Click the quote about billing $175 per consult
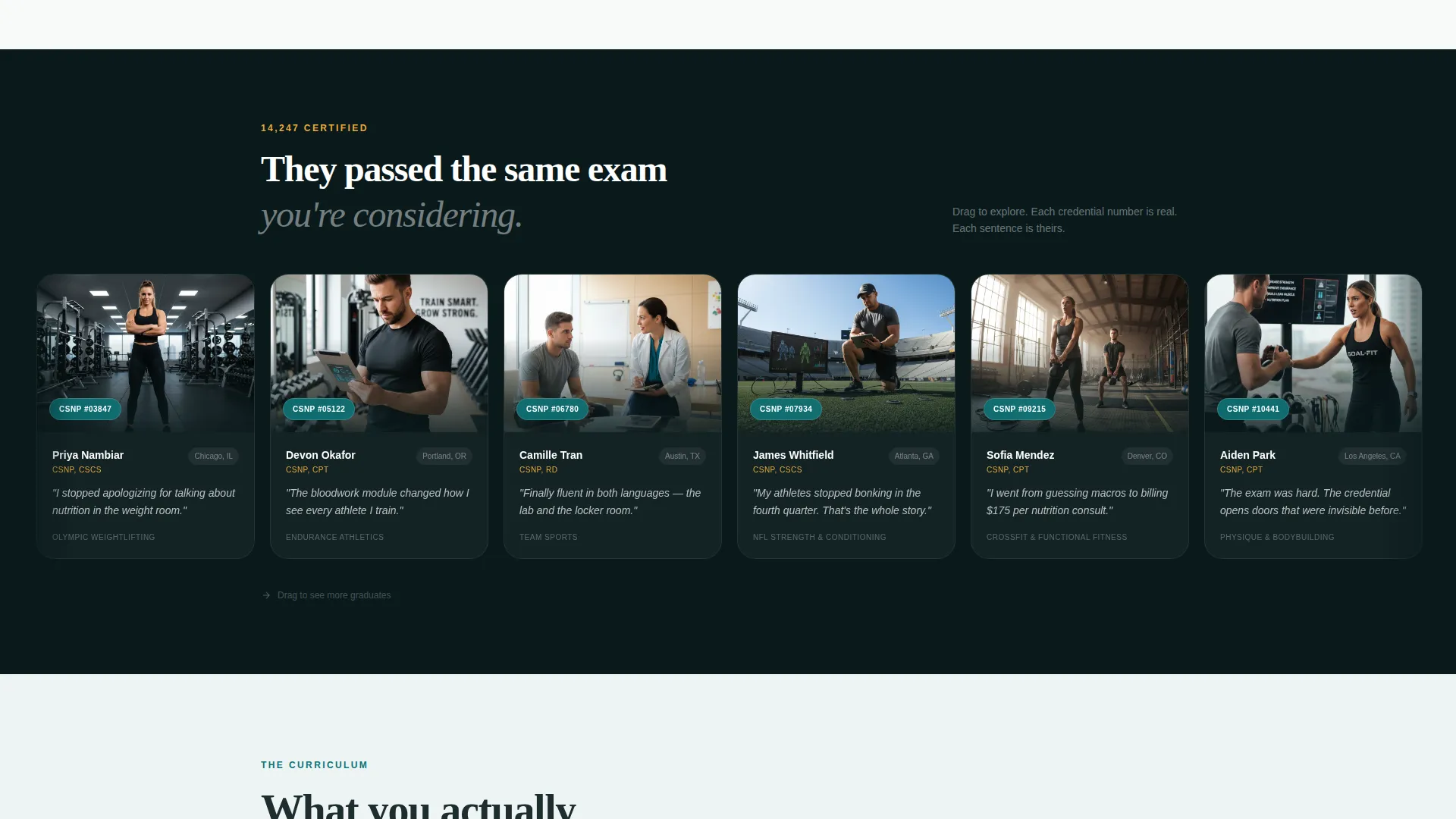Screen dimensions: 1456x819 pyautogui.click(x=1078, y=502)
